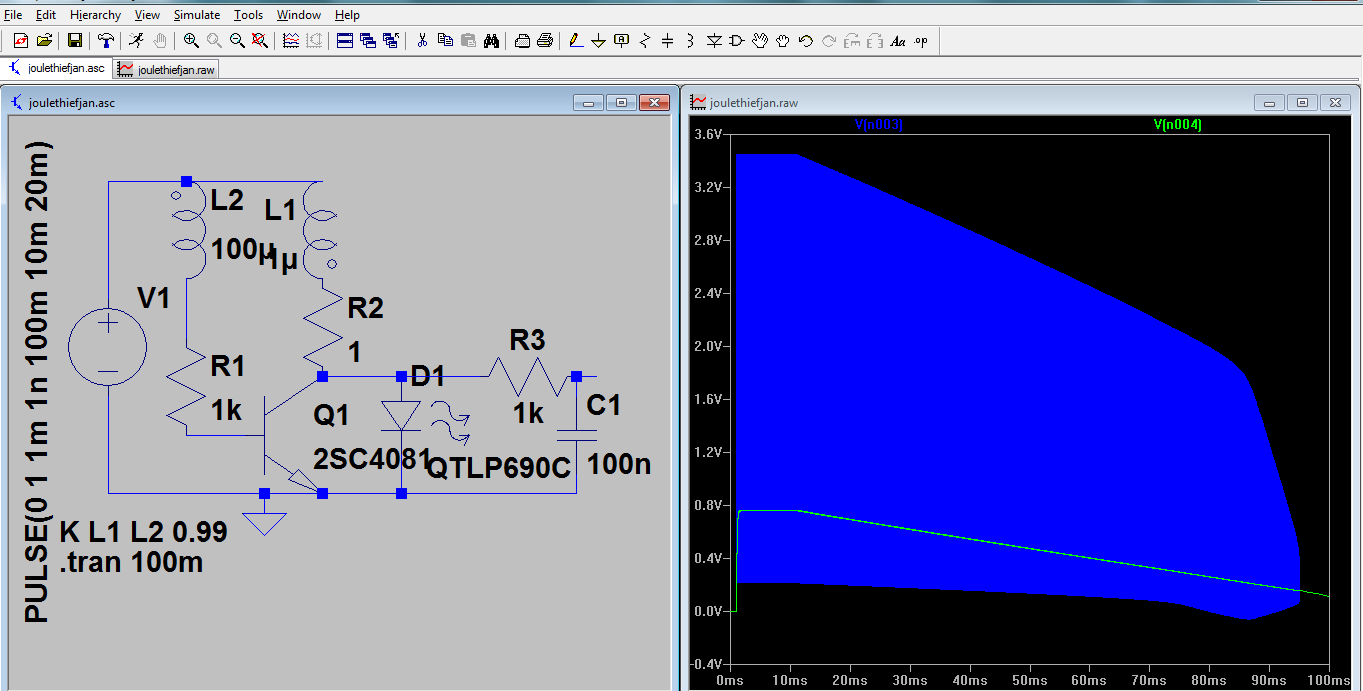Open the View menu
Screen dimensions: 1363x691
[148, 15]
